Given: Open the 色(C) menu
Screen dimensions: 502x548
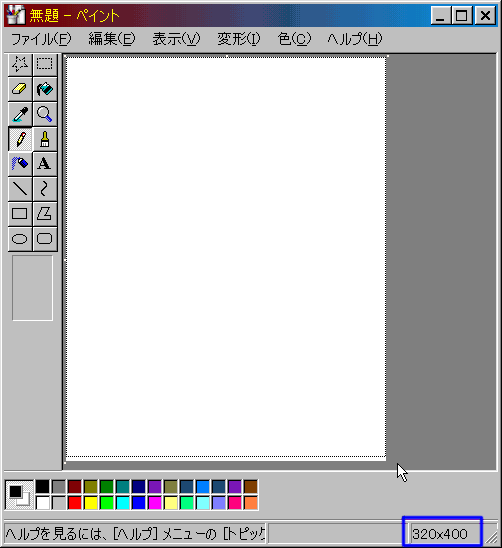Looking at the screenshot, I should pyautogui.click(x=294, y=39).
